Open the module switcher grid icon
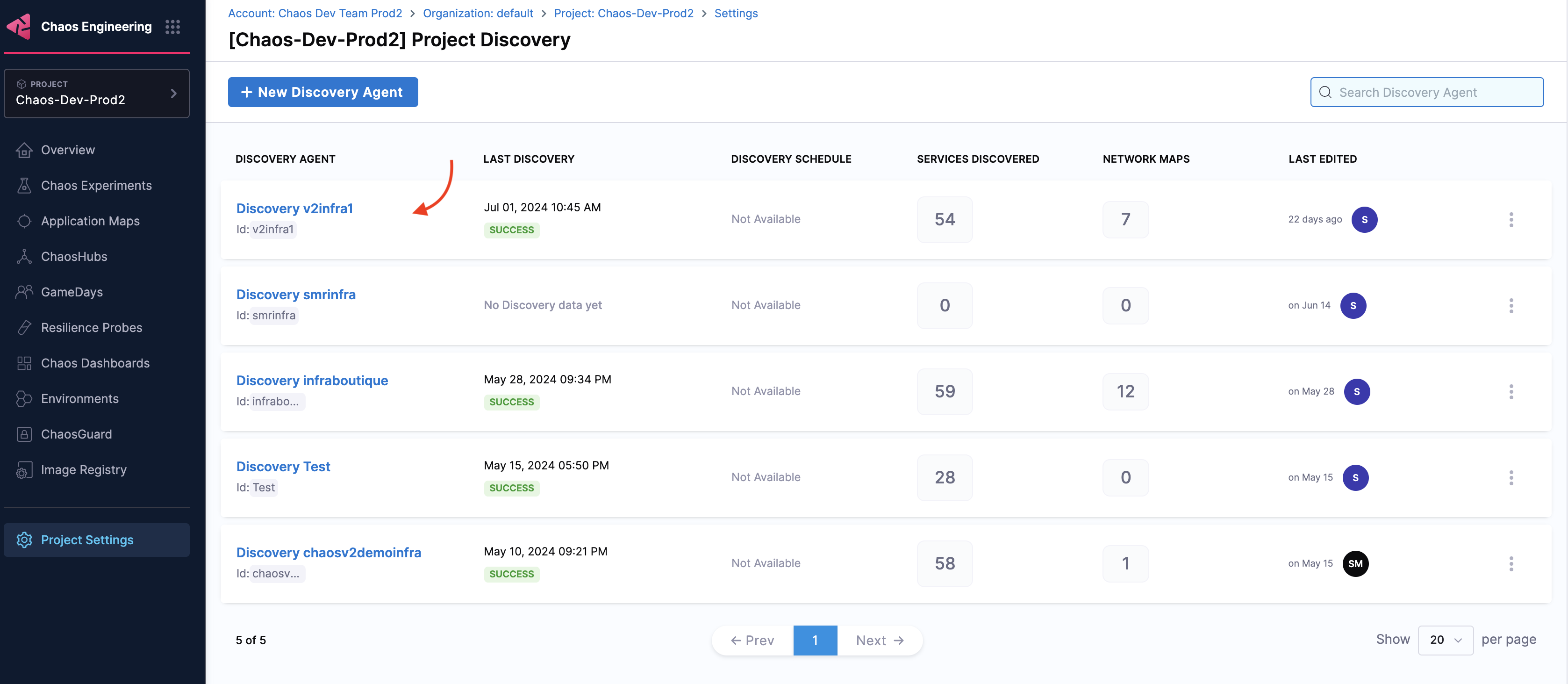The height and width of the screenshot is (684, 1568). coord(172,27)
